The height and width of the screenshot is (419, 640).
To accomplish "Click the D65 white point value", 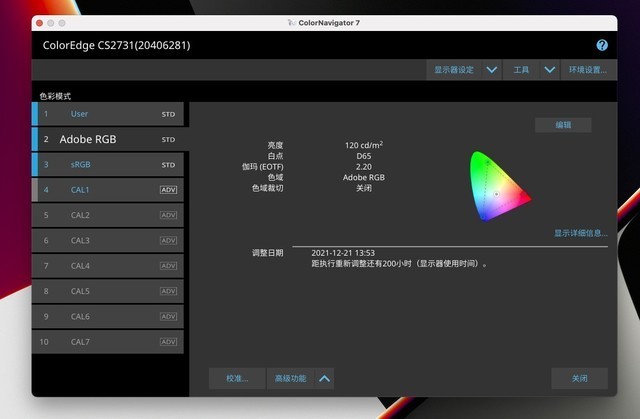I will [x=364, y=156].
